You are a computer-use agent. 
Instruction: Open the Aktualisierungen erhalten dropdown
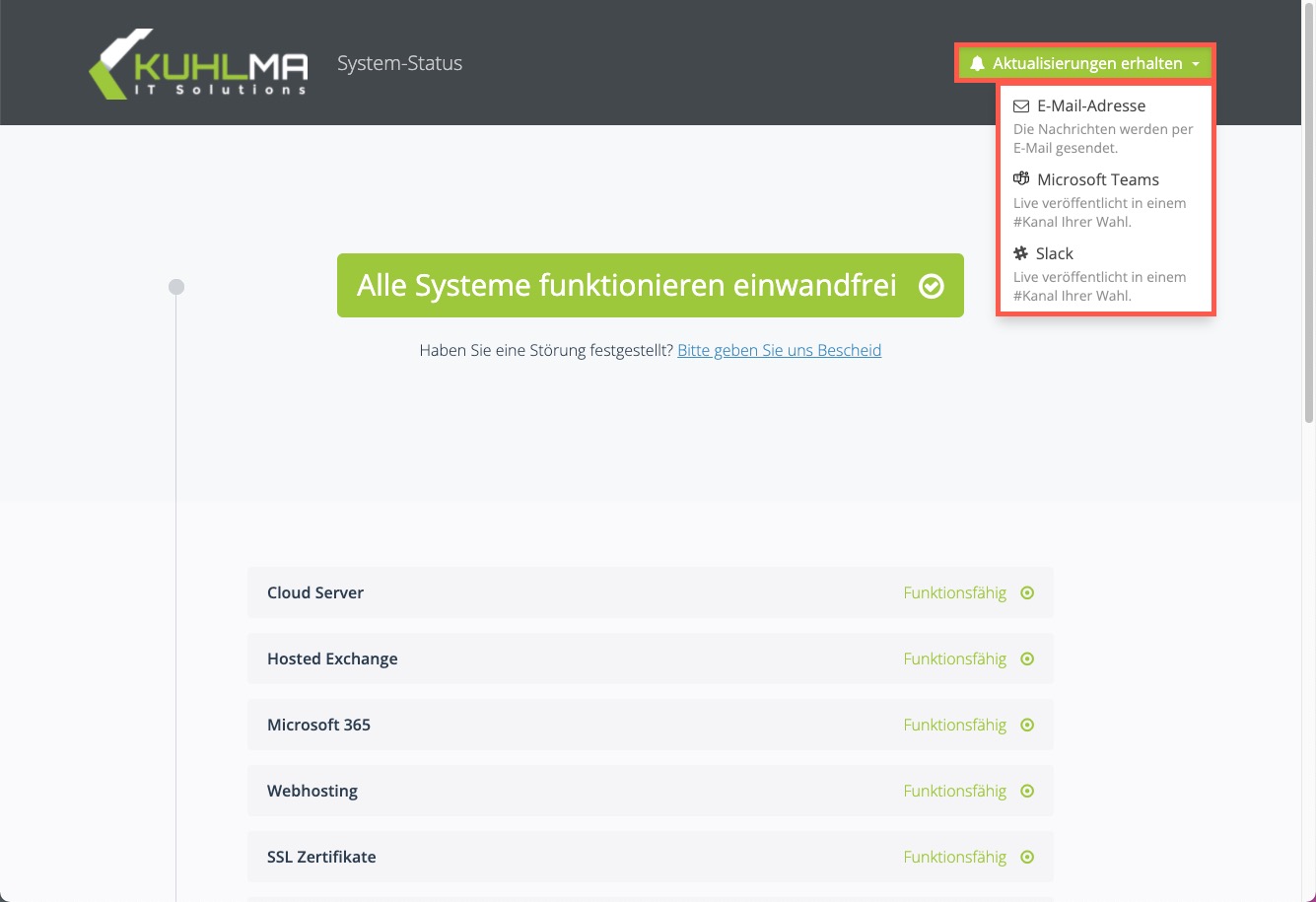click(1085, 63)
